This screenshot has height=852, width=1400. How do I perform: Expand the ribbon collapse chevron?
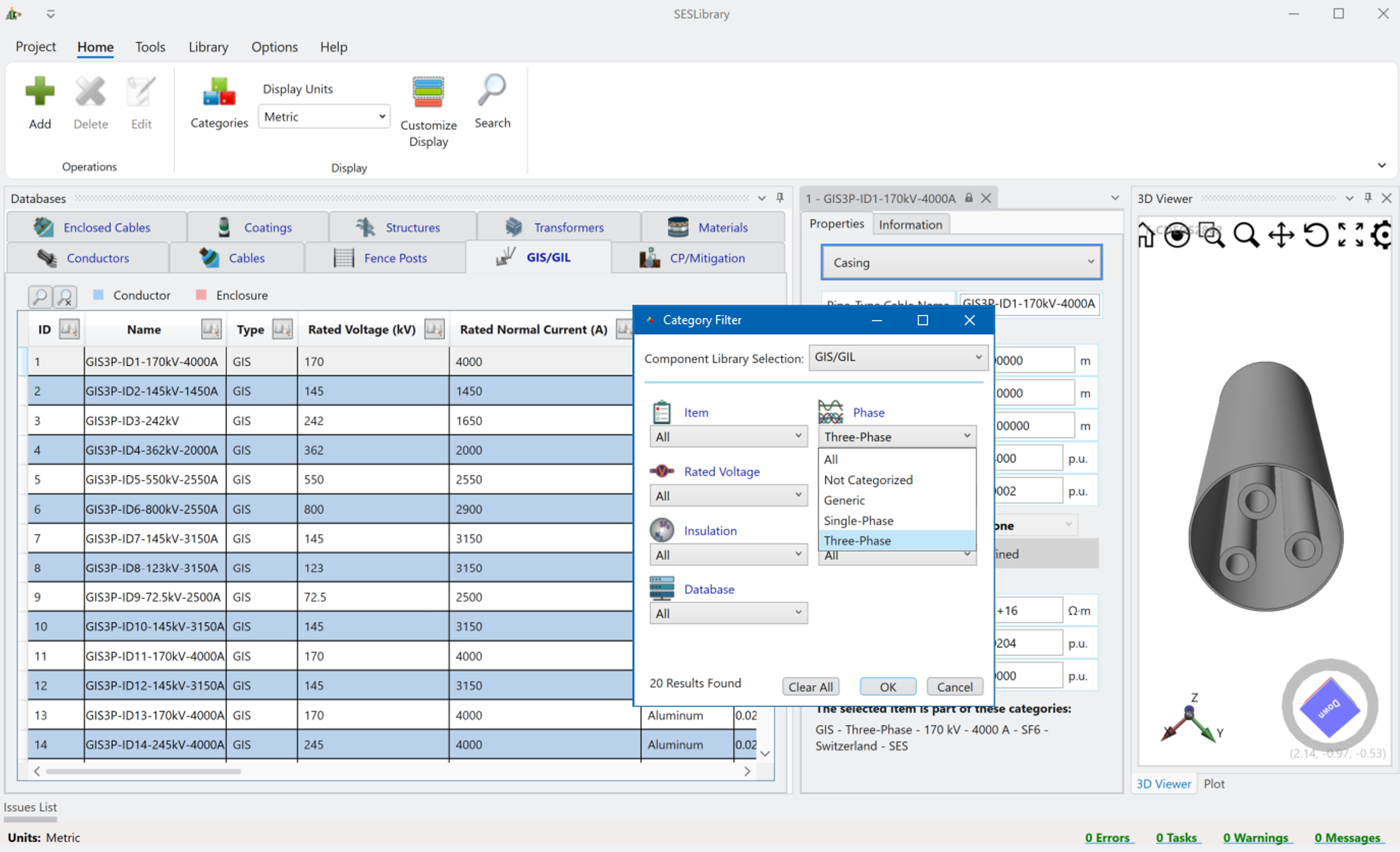pos(1382,166)
